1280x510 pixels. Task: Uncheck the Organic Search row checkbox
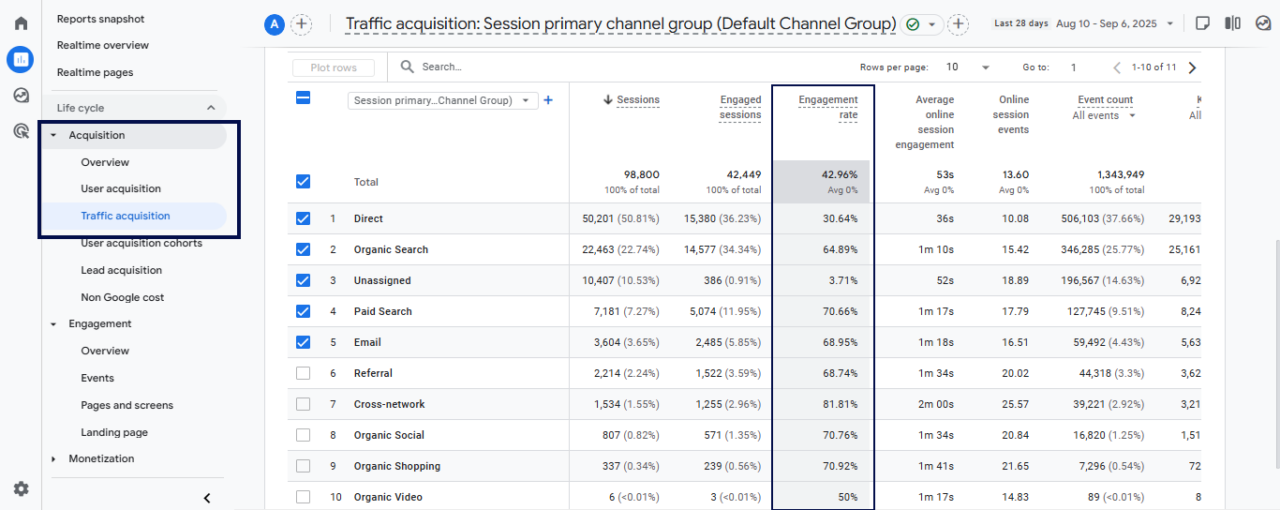coord(303,249)
